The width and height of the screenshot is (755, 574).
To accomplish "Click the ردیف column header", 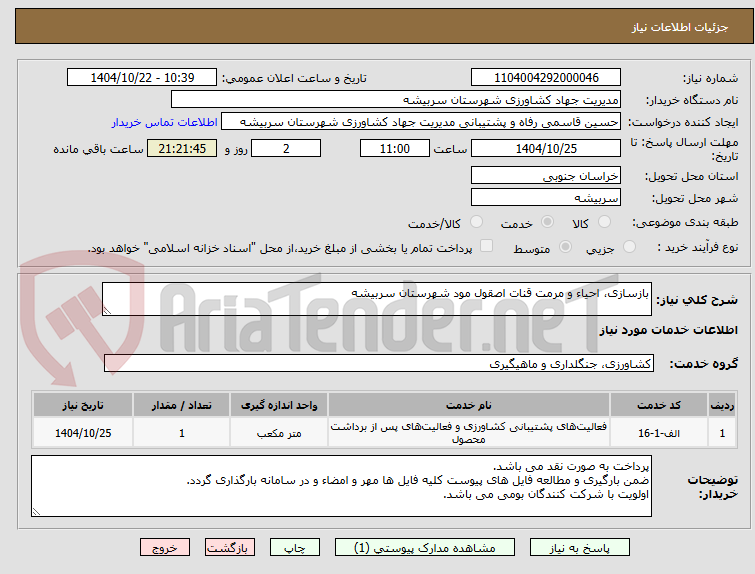I will [722, 405].
